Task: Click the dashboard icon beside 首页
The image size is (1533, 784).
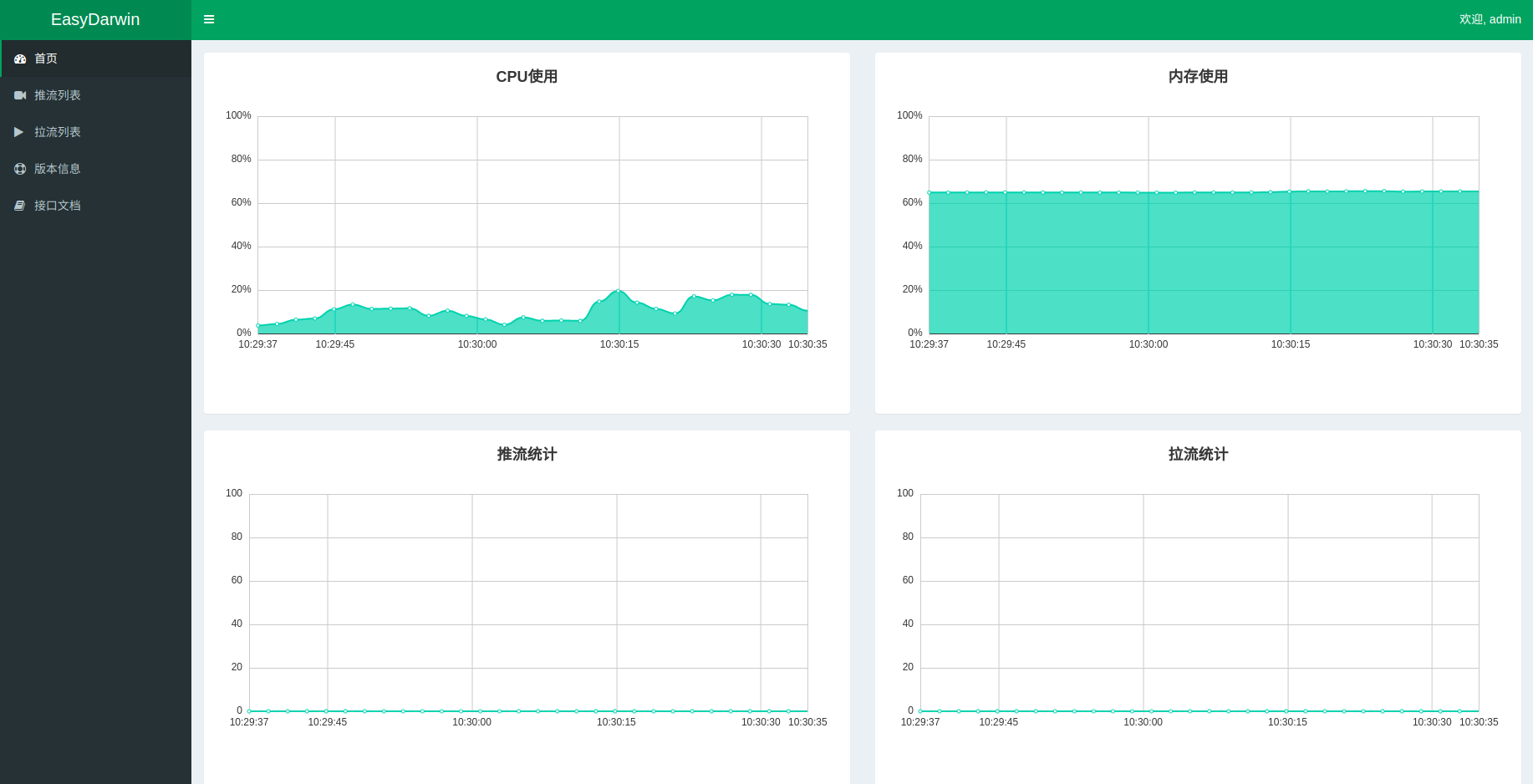Action: 20,59
